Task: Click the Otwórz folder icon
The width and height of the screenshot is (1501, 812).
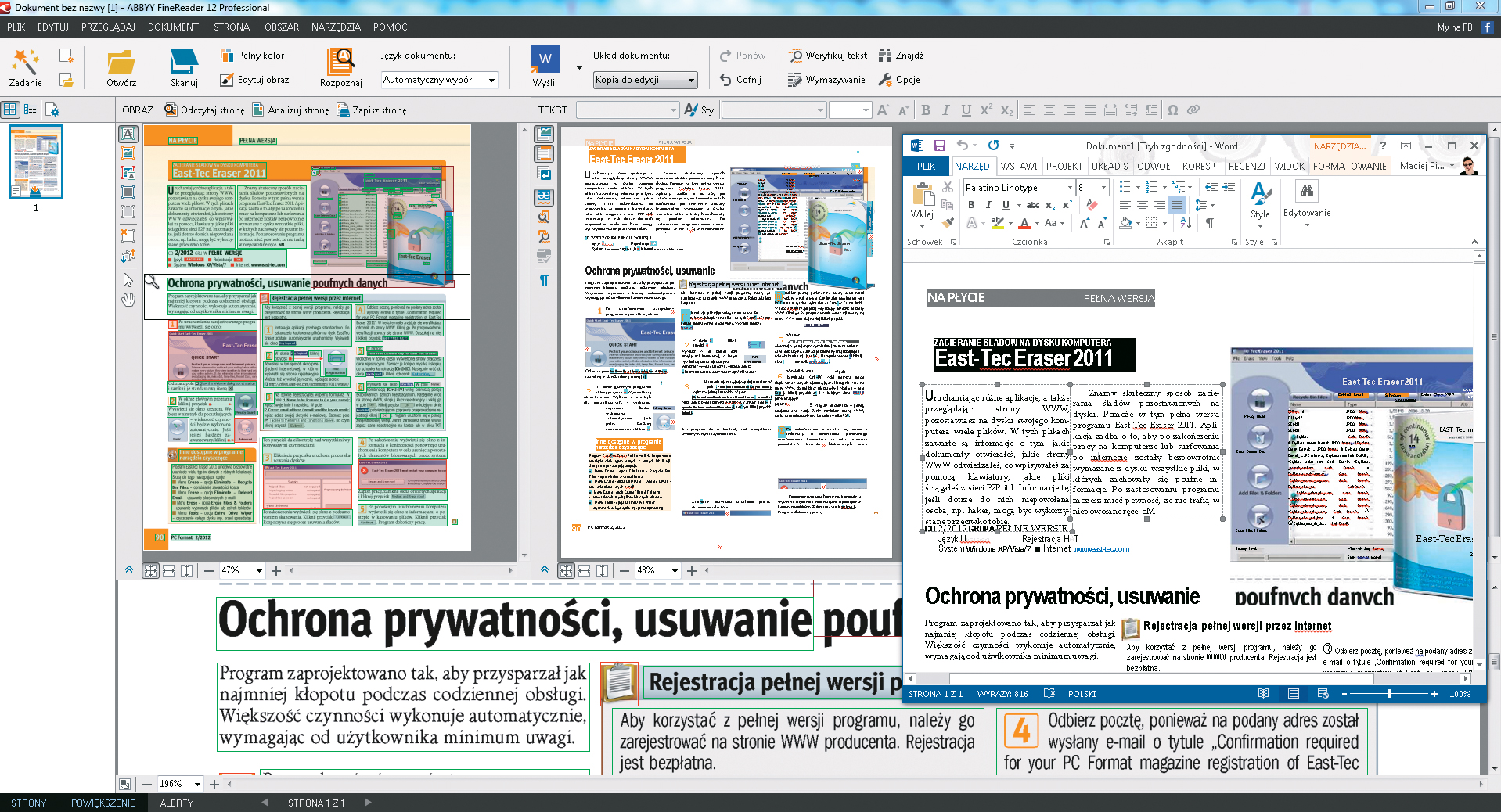Action: (x=121, y=61)
